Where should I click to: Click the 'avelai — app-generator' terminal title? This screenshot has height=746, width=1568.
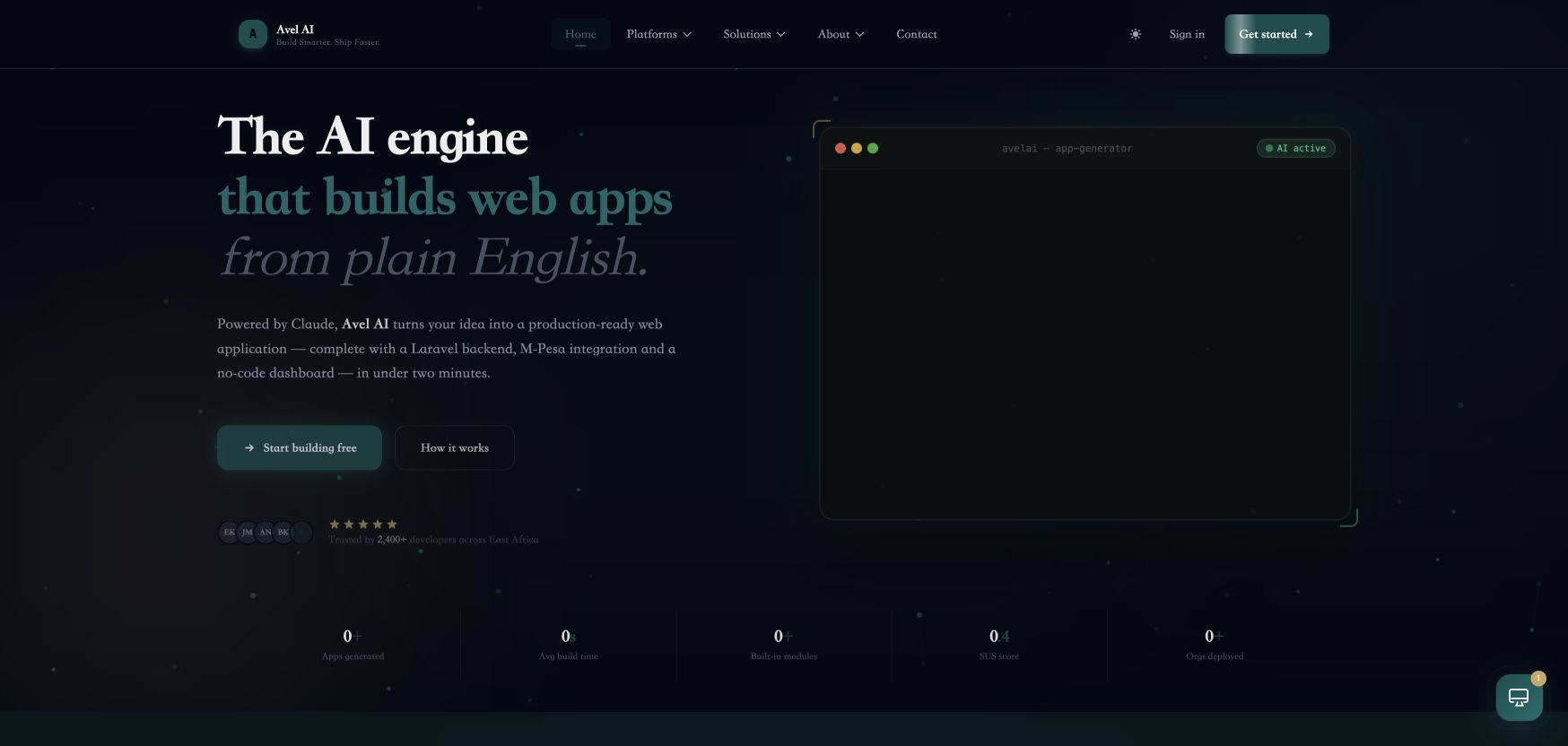click(x=1067, y=148)
